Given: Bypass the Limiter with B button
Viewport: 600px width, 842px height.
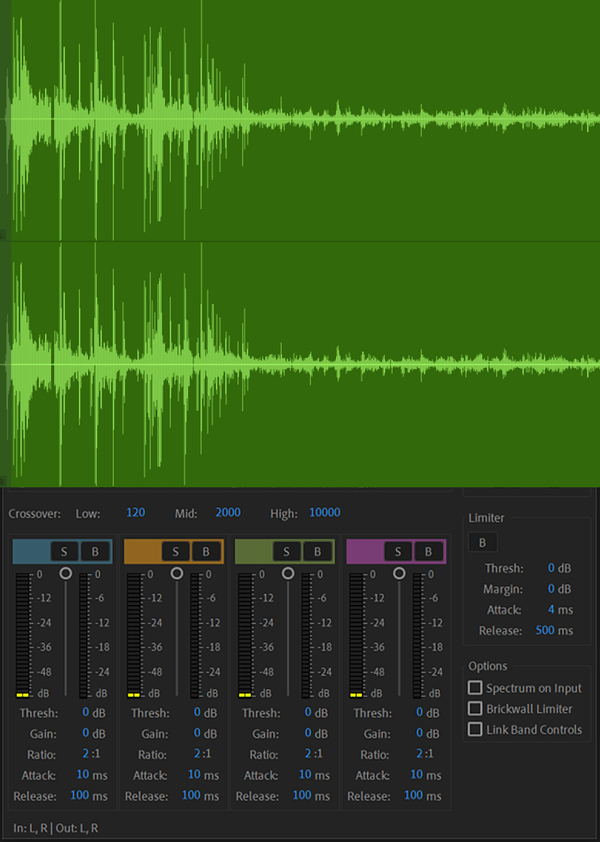Looking at the screenshot, I should (482, 542).
